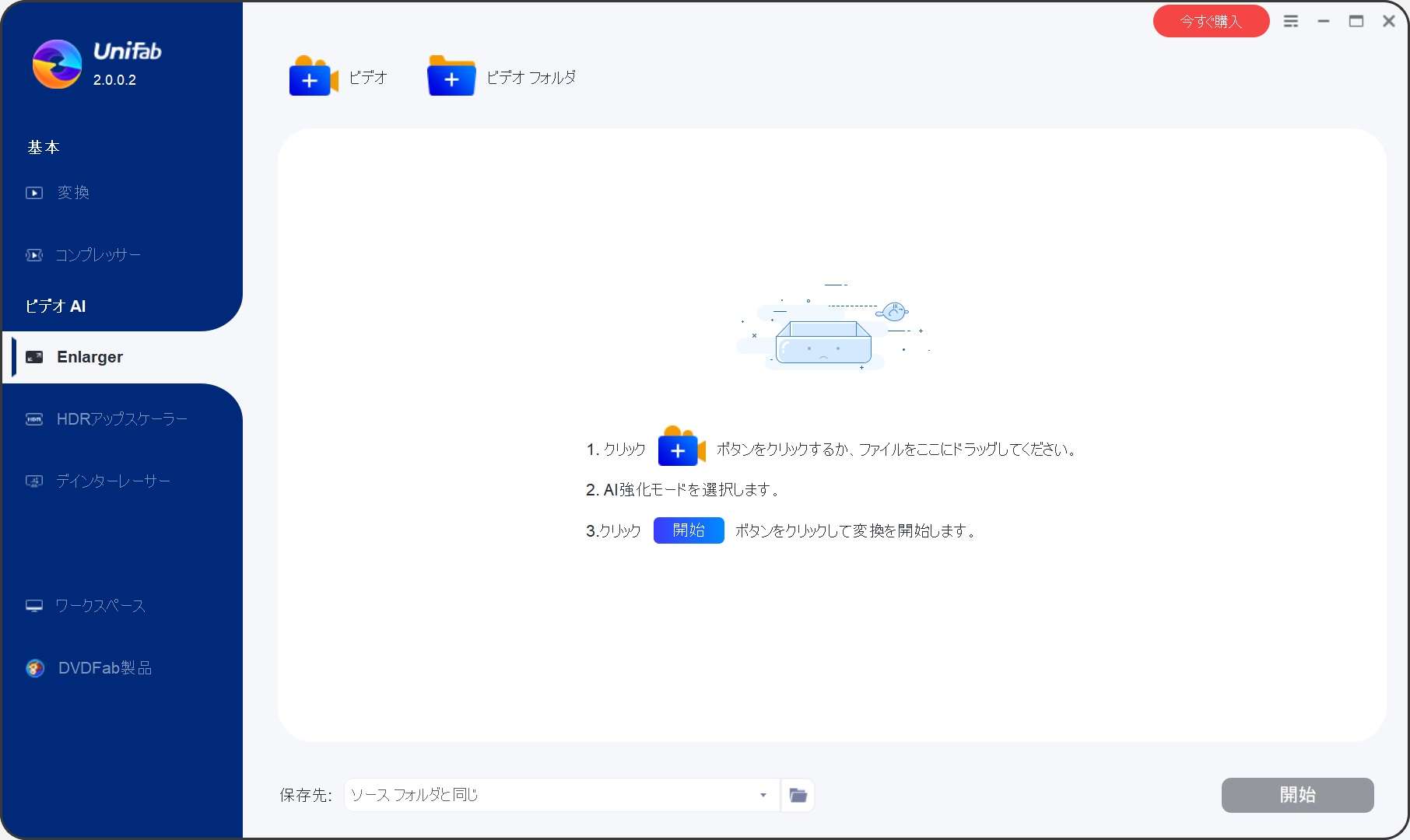Click the ビデオ フォルダ label
This screenshot has width=1410, height=840.
tap(531, 77)
